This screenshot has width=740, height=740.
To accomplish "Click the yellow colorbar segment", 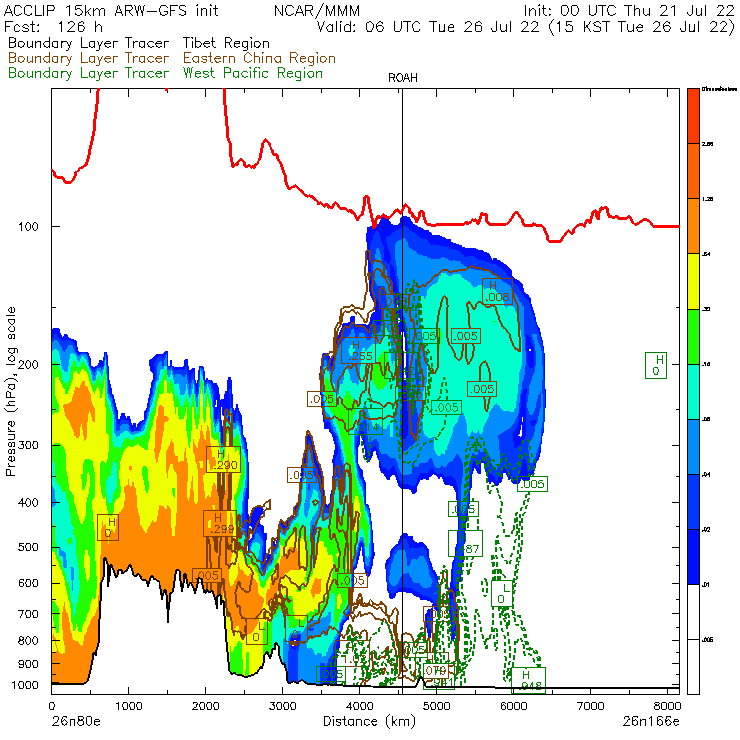I will [693, 281].
